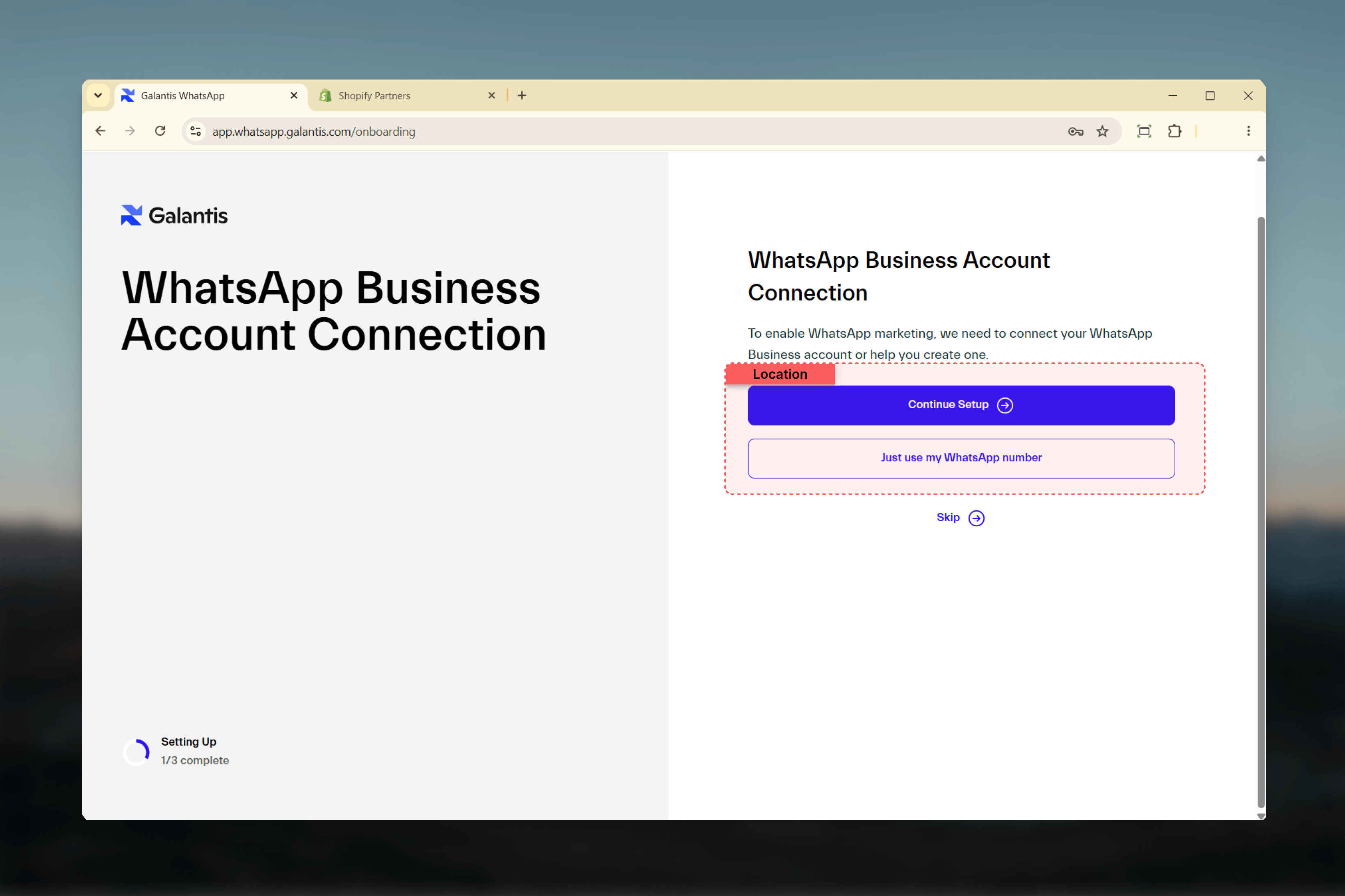
Task: Click the arrow circle icon in Continue Setup
Action: point(1005,405)
